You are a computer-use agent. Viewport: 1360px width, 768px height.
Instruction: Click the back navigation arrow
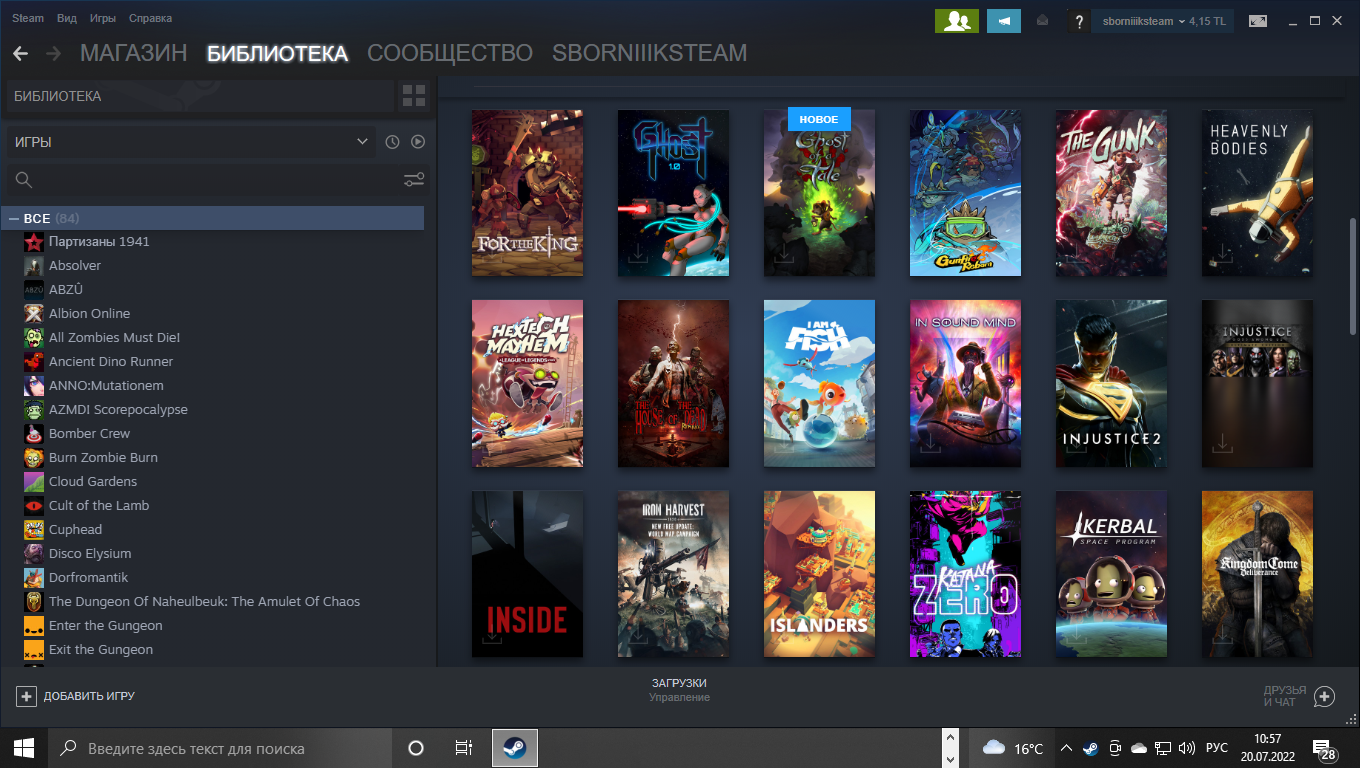click(20, 54)
